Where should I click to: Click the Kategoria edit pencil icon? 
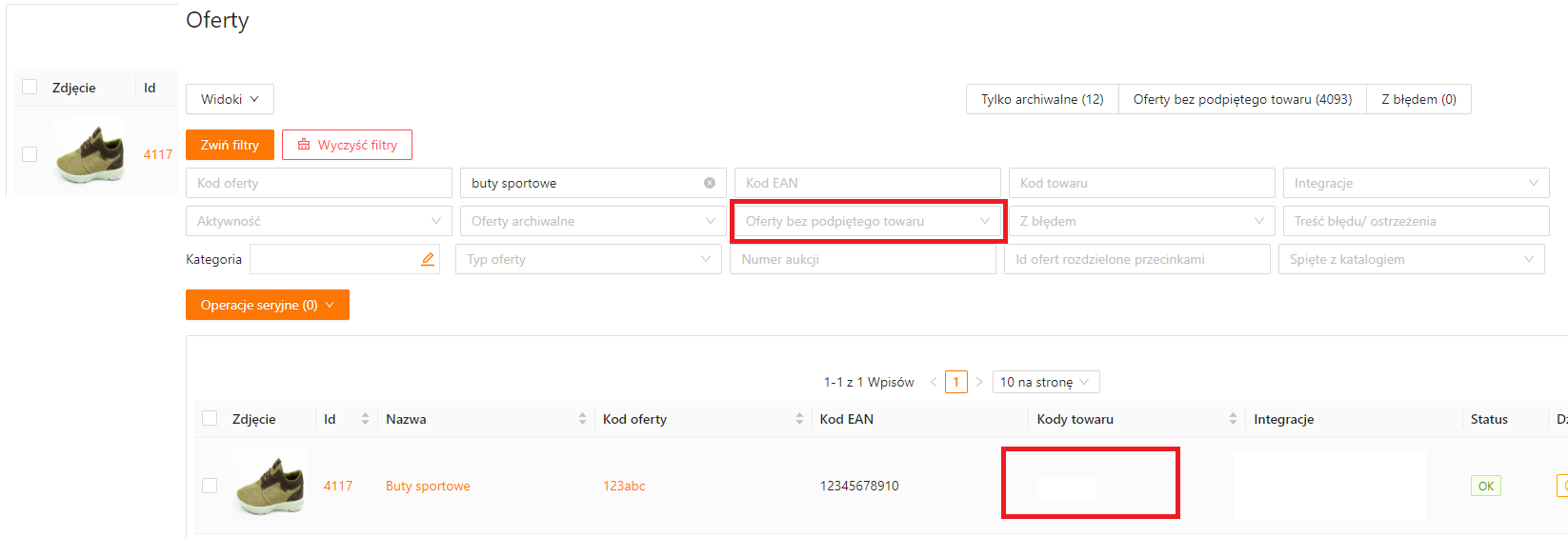point(428,259)
